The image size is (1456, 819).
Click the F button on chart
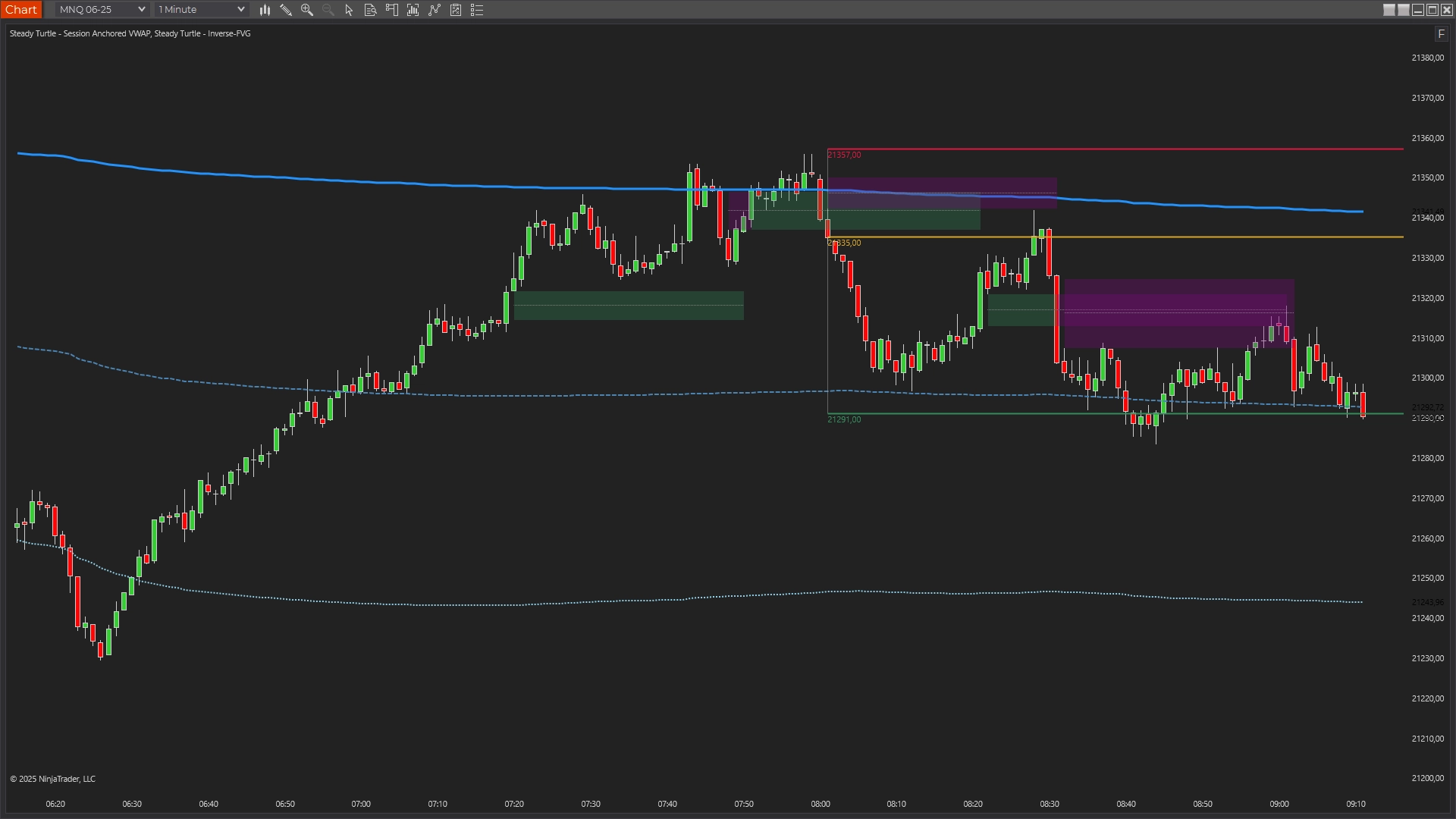click(1441, 34)
